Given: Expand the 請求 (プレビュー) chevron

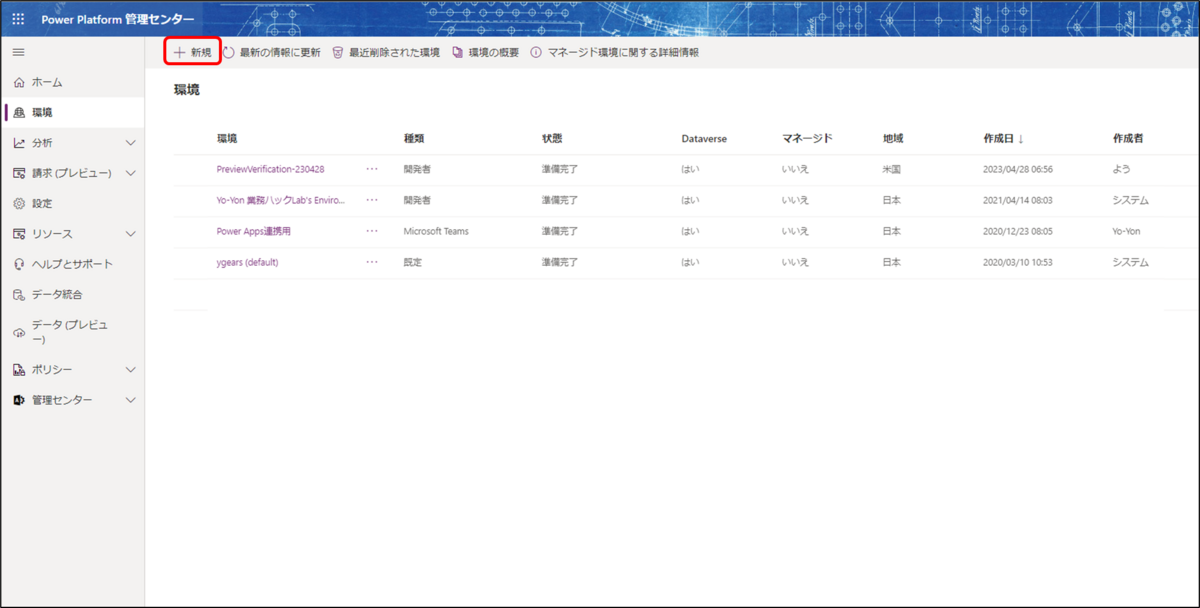Looking at the screenshot, I should (x=130, y=173).
